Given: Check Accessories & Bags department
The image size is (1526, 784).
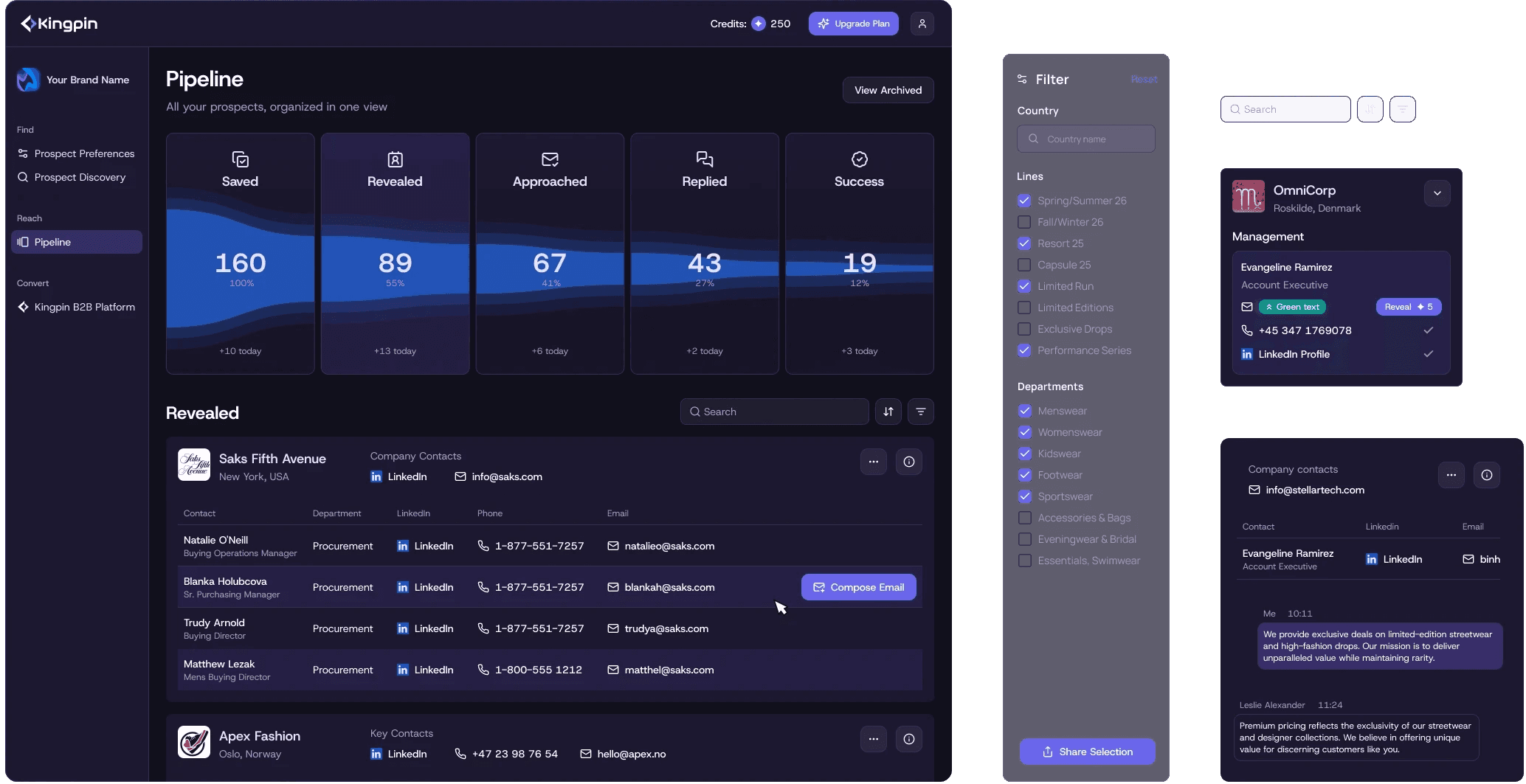Looking at the screenshot, I should tap(1025, 518).
